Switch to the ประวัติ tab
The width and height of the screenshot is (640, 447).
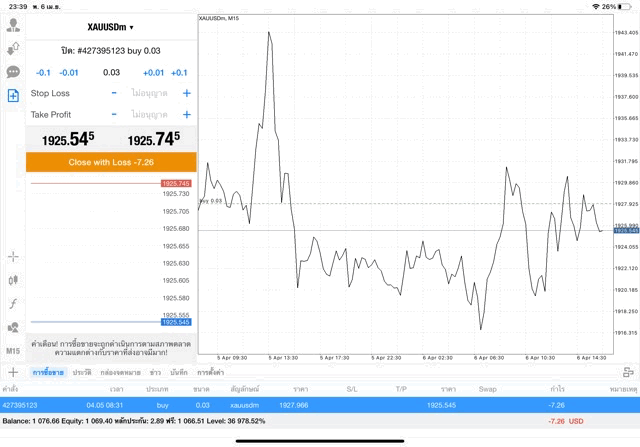pos(82,372)
